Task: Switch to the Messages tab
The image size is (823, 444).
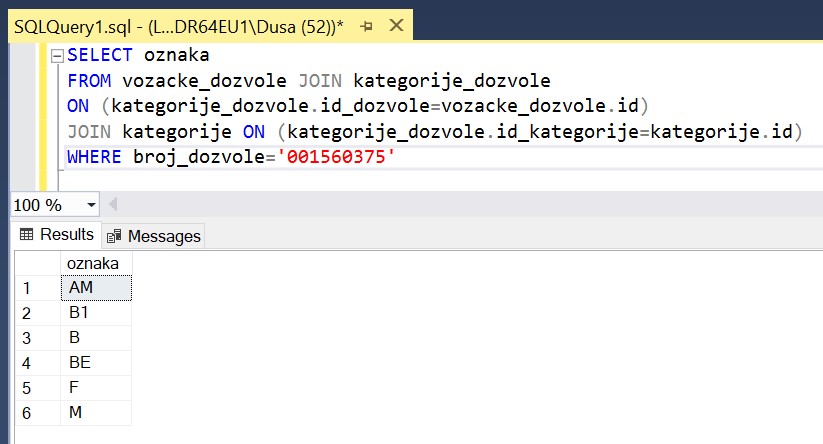Action: click(x=154, y=236)
